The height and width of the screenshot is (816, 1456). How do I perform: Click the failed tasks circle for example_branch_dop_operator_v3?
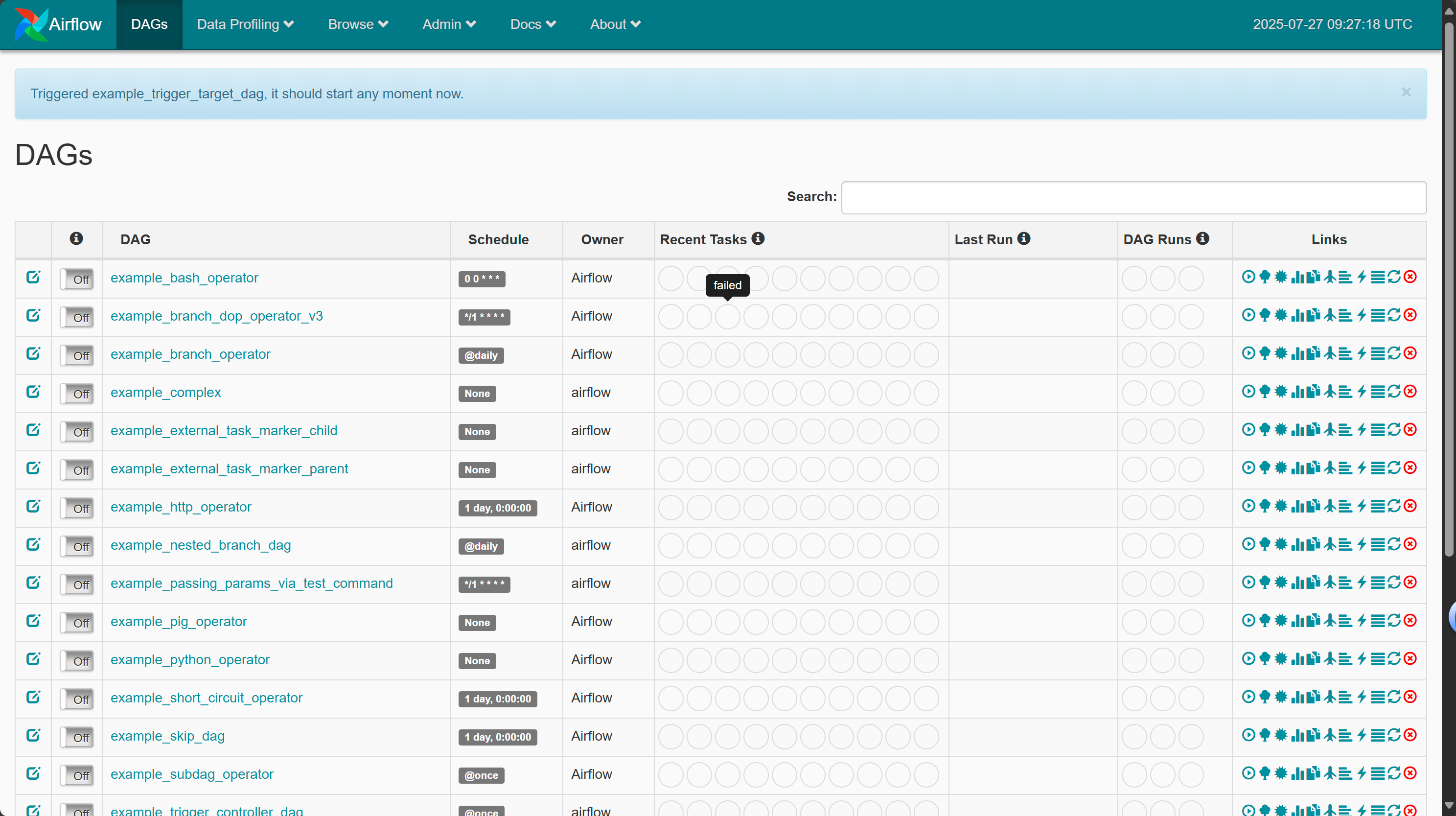tap(727, 317)
